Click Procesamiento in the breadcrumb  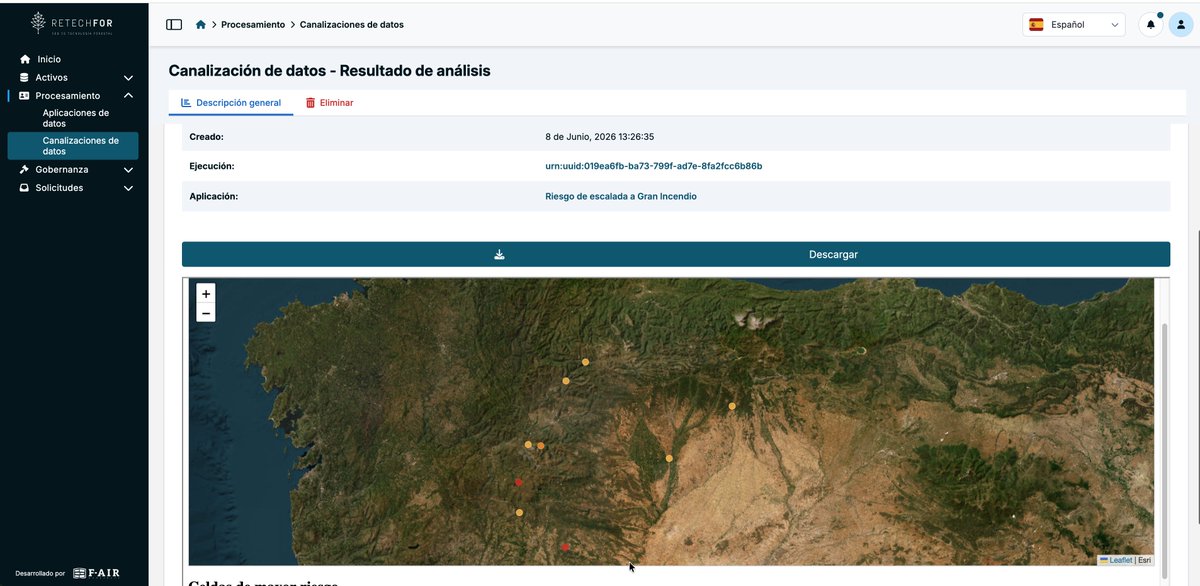click(253, 25)
